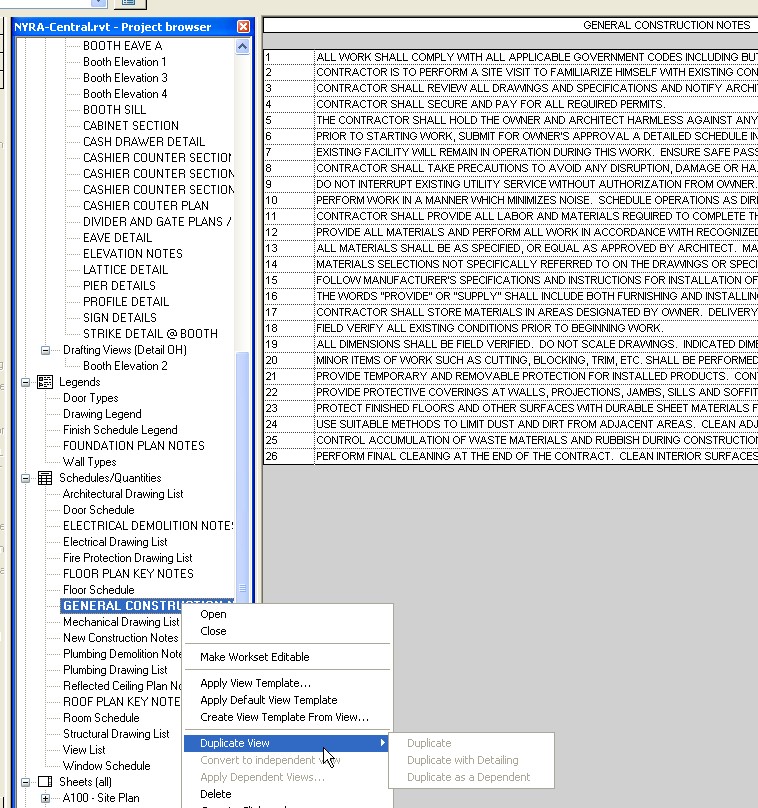Viewport: 758px width, 808px height.
Task: Select CASH DRAWER DETAIL view
Action: [144, 142]
